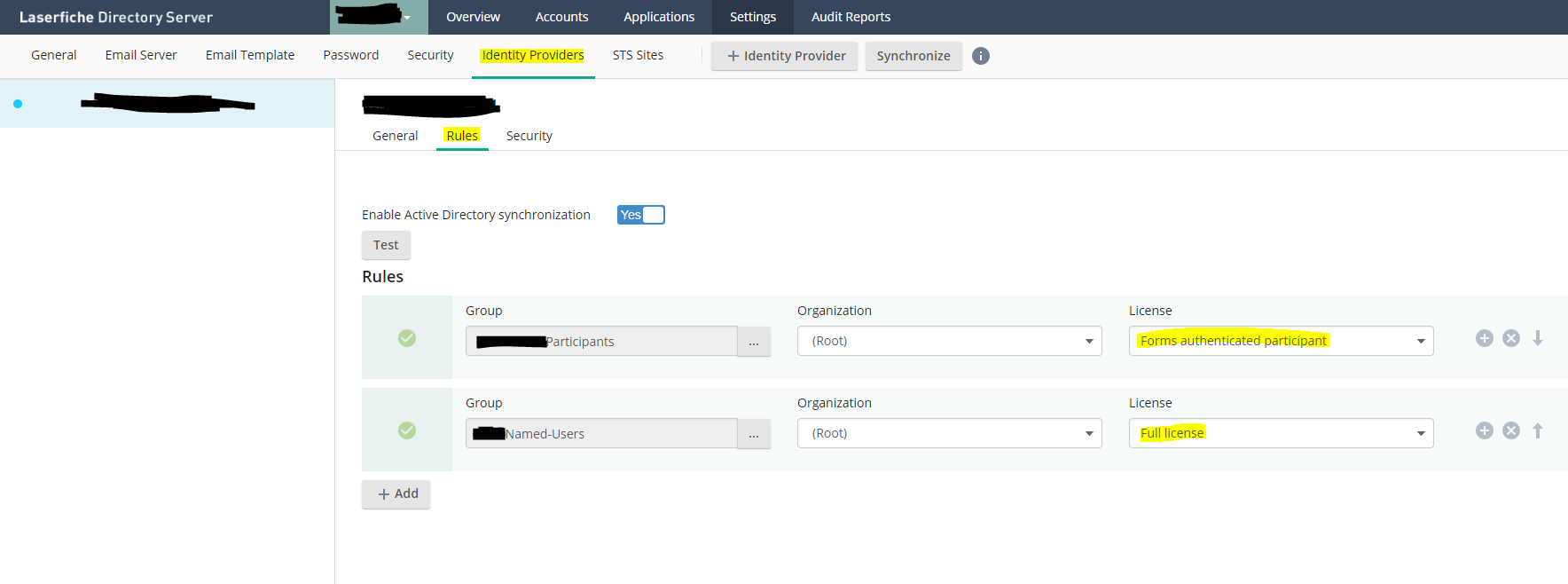Screen dimensions: 1568x584
Task: Select the Rules sub-tab
Action: (x=462, y=136)
